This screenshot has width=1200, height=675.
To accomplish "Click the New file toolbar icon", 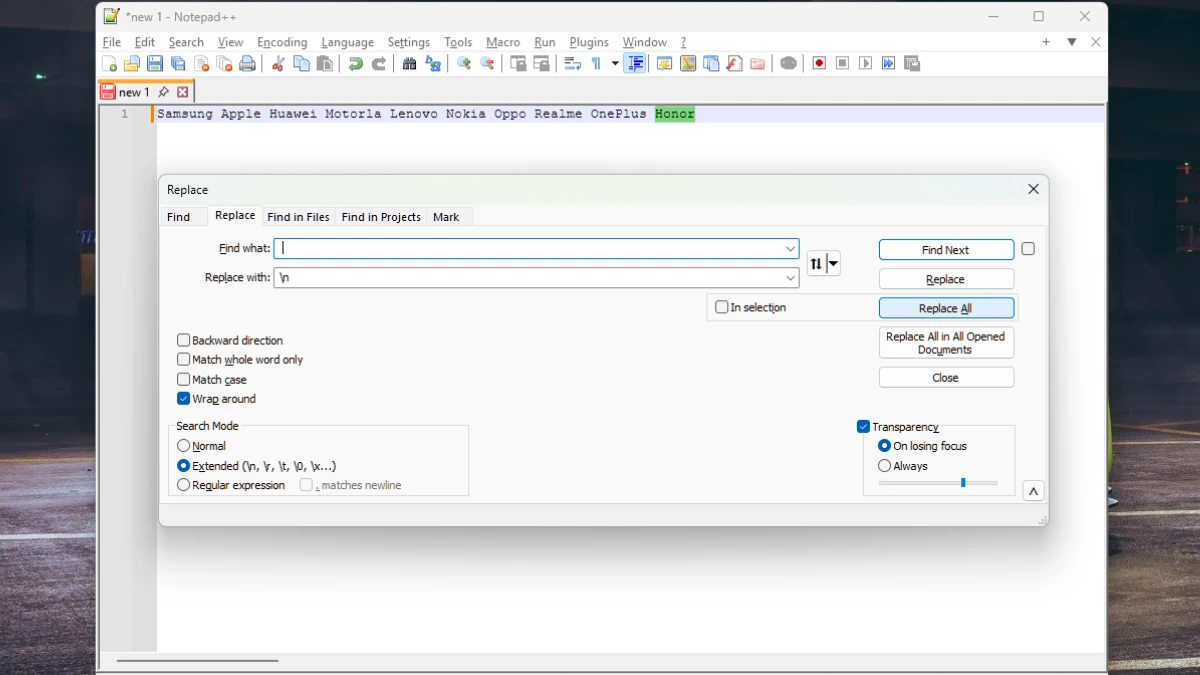I will point(109,63).
